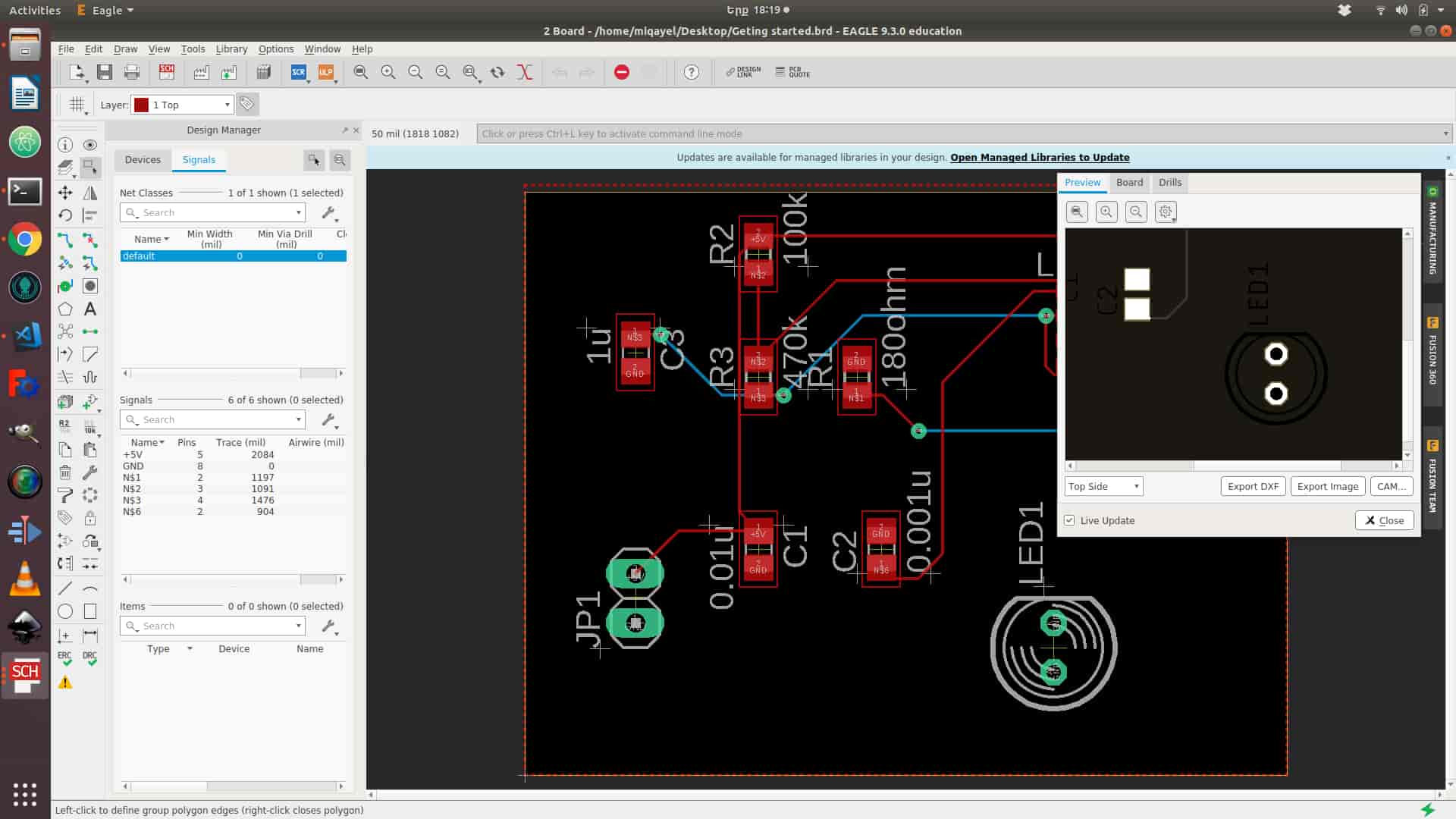
Task: Toggle the grid settings icon
Action: tap(77, 105)
